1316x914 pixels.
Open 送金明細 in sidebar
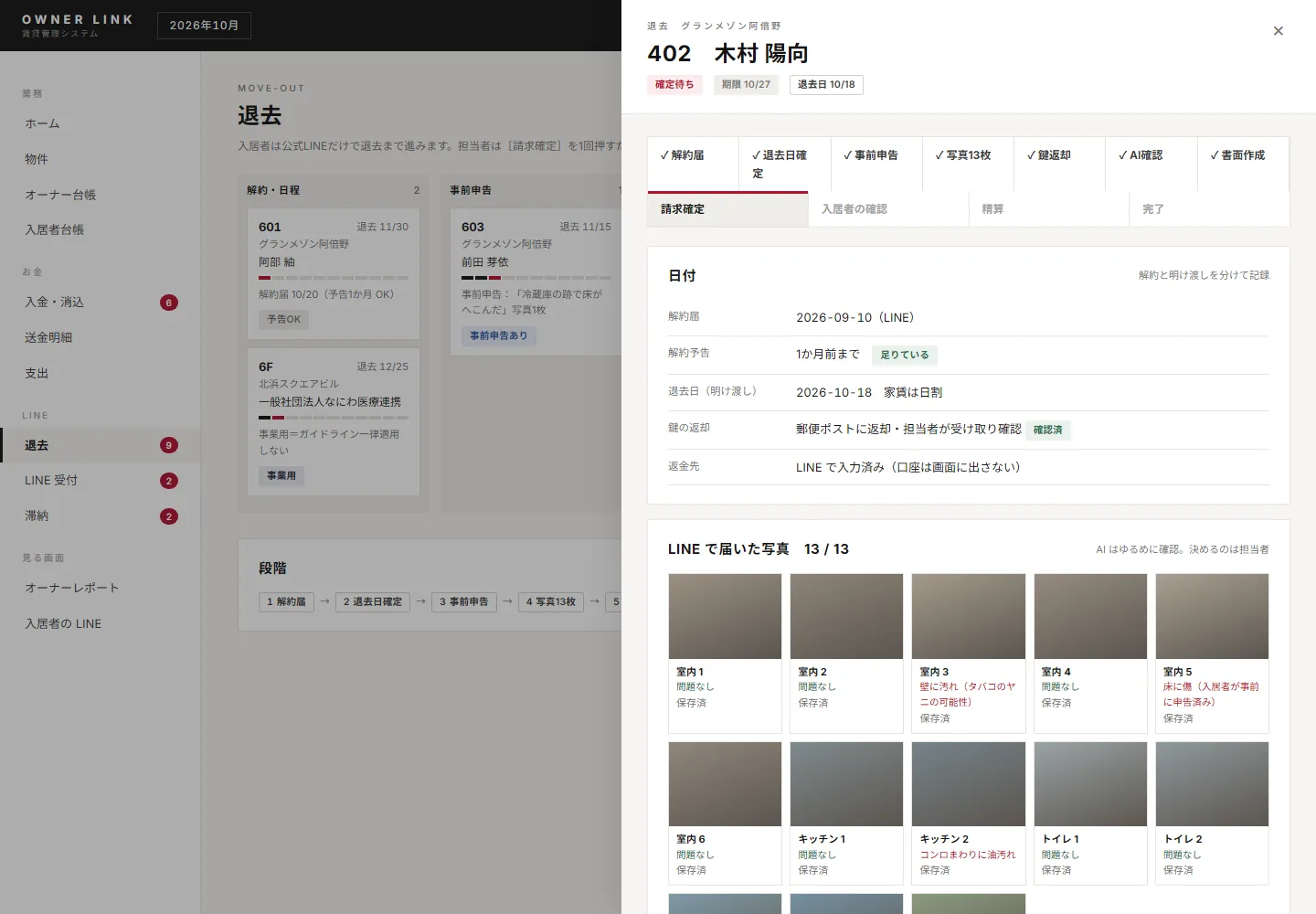101,338
